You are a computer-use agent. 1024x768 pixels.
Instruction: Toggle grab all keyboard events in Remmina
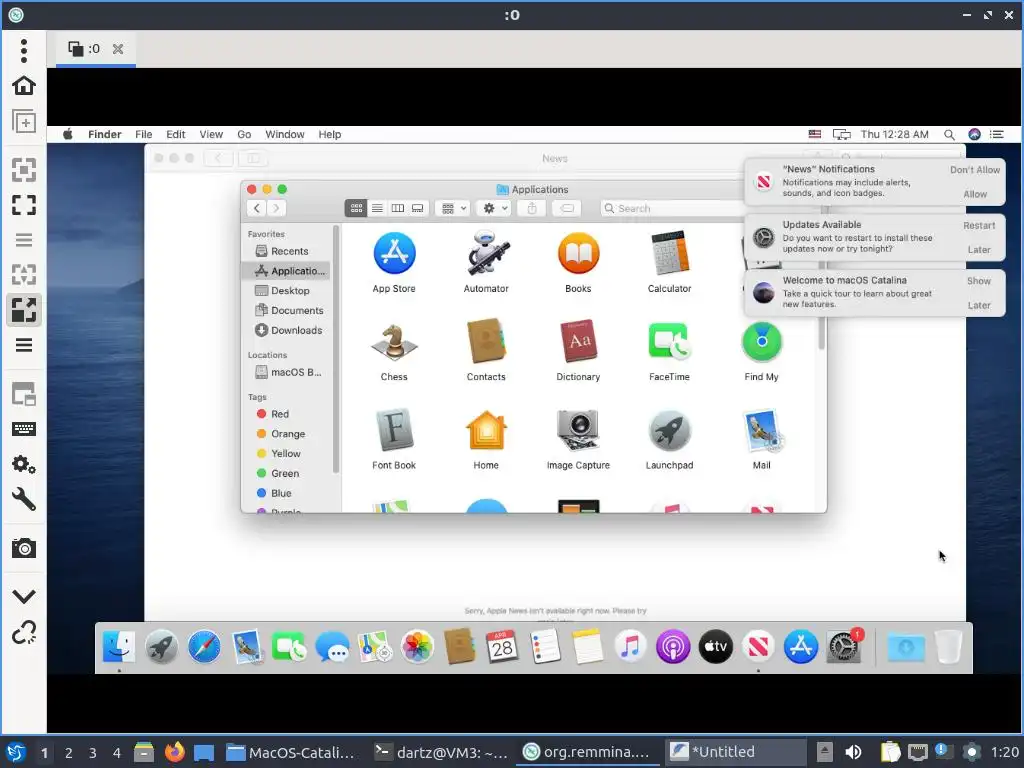[x=24, y=429]
